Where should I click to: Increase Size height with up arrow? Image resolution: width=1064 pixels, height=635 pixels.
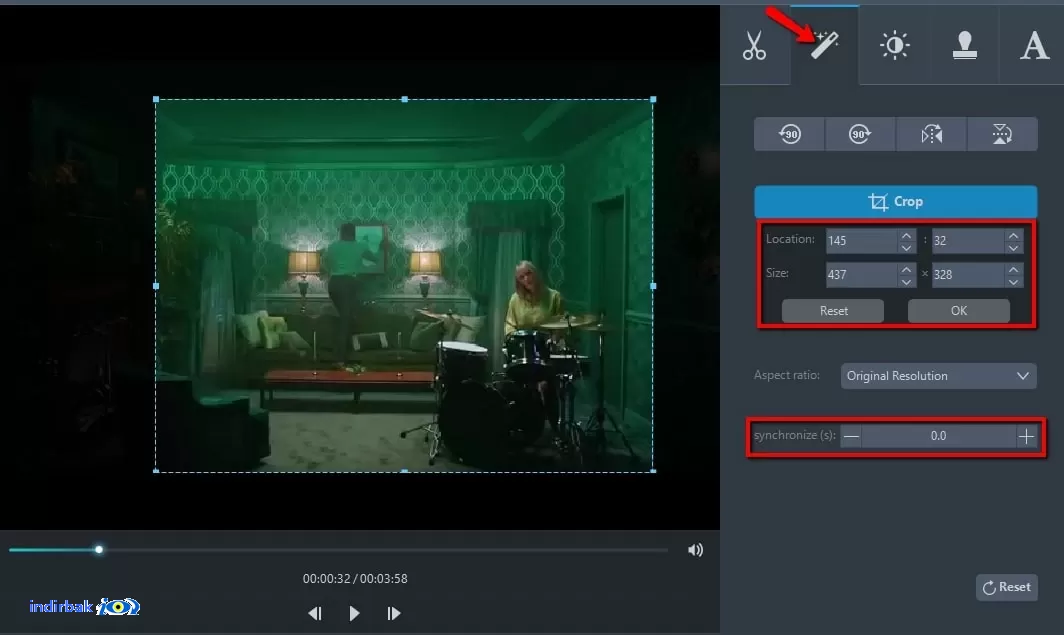(1014, 269)
